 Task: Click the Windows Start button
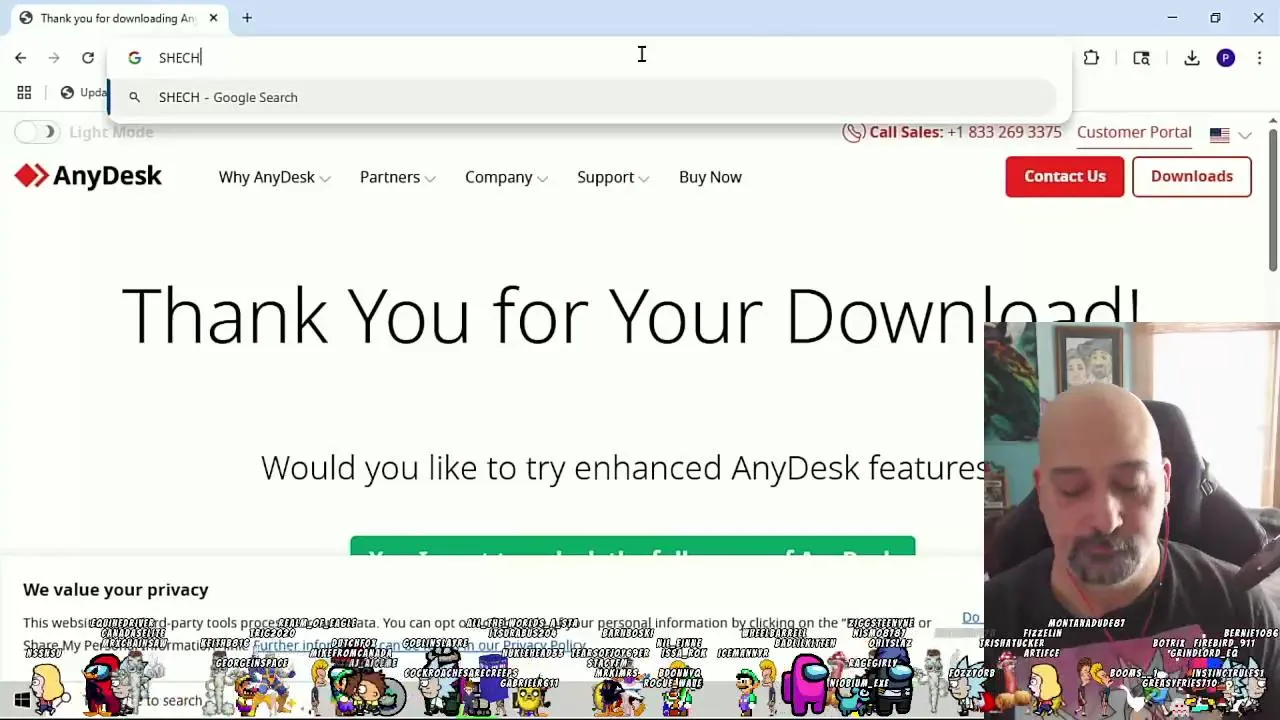22,700
